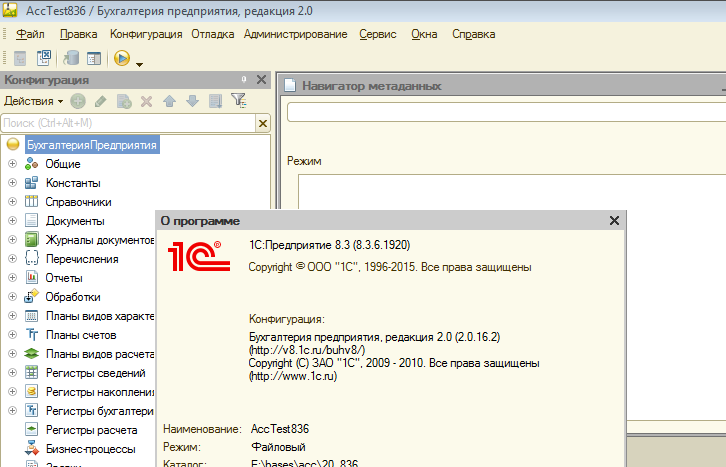Clear the search field with X button
This screenshot has width=726, height=467.
pos(263,124)
